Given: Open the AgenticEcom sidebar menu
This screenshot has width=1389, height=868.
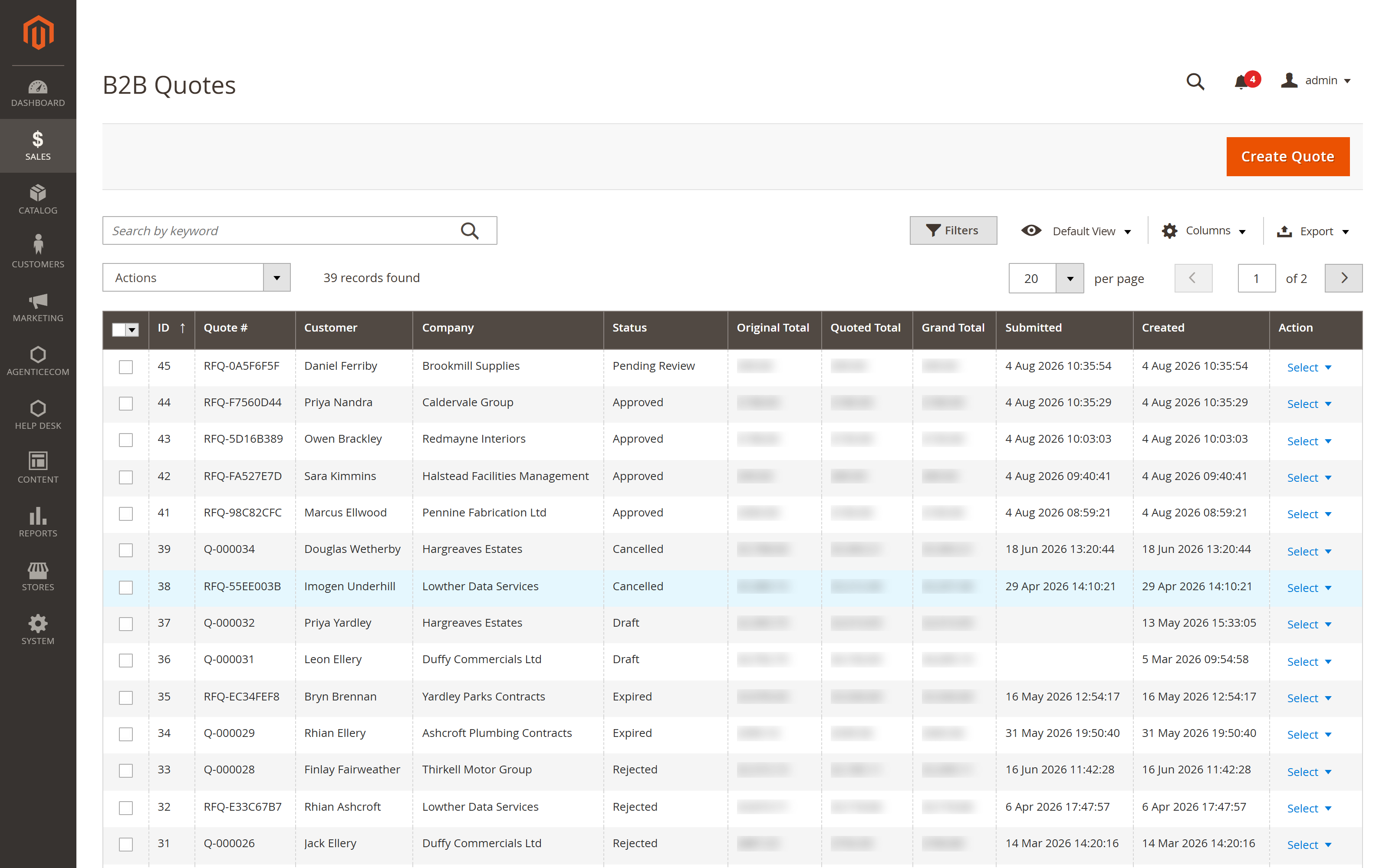Looking at the screenshot, I should [38, 361].
